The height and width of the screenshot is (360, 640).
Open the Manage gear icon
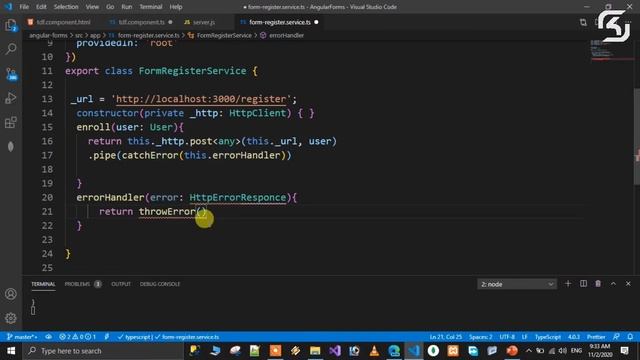[x=11, y=318]
